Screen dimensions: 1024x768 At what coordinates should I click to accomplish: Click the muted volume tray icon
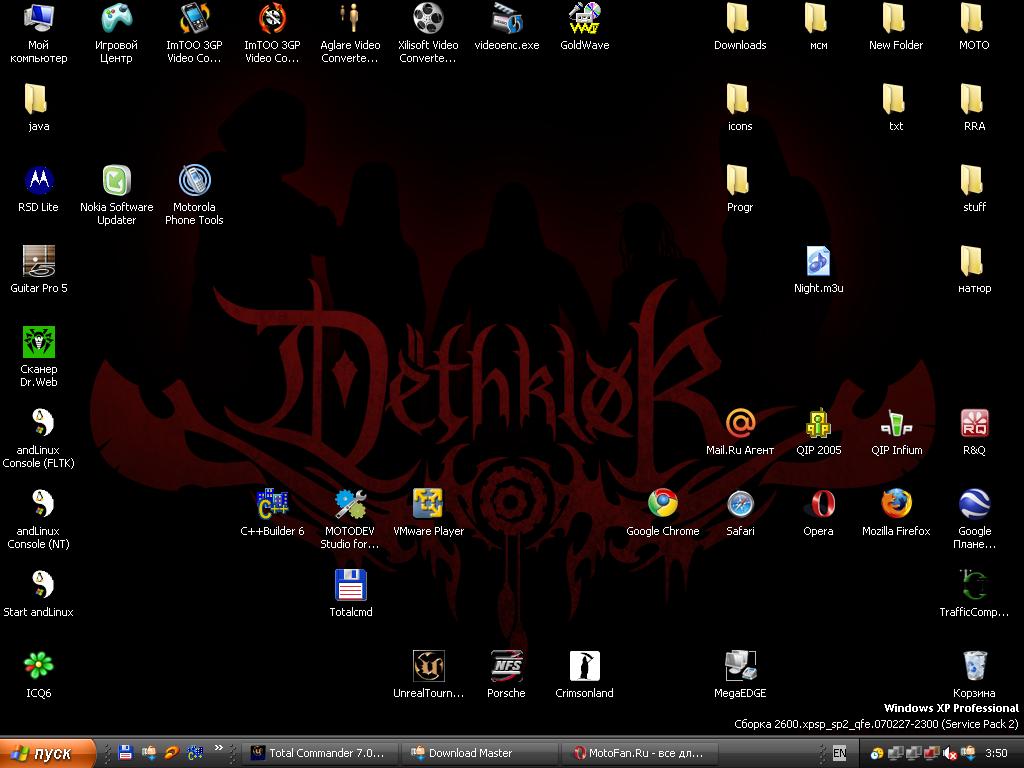click(950, 753)
